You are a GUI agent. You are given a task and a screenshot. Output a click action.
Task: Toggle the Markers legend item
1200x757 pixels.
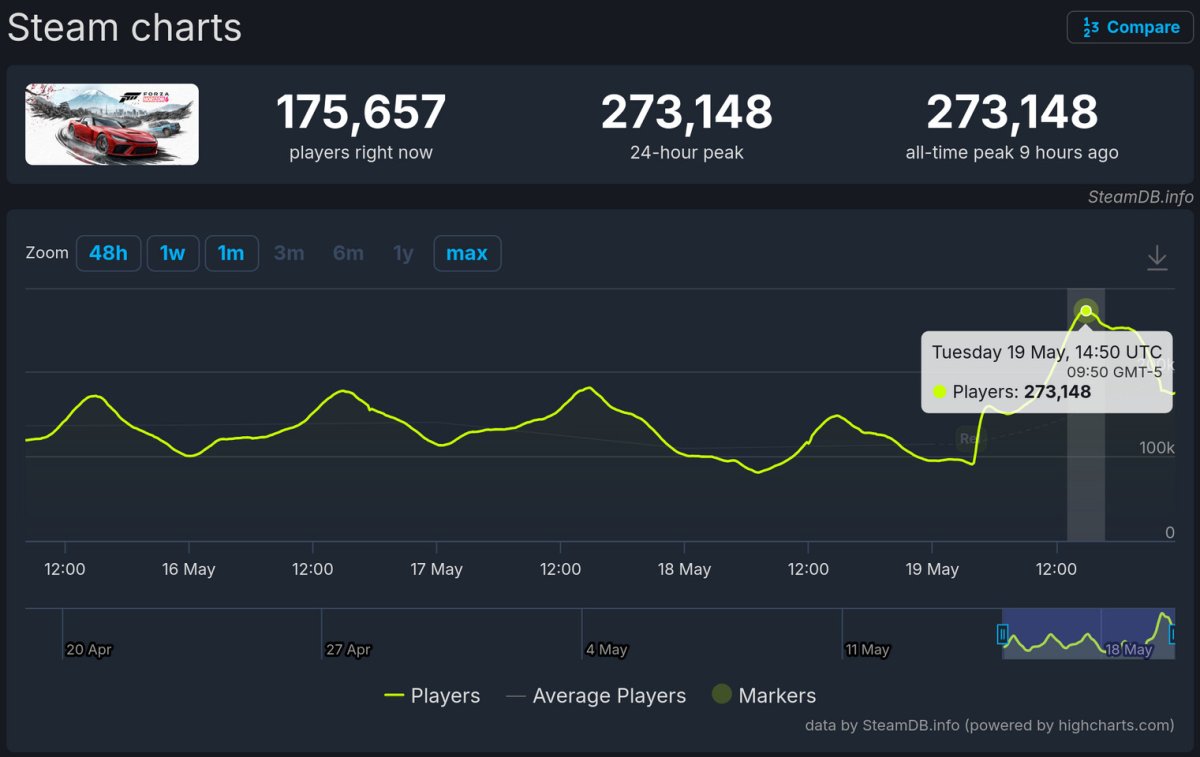coord(764,696)
